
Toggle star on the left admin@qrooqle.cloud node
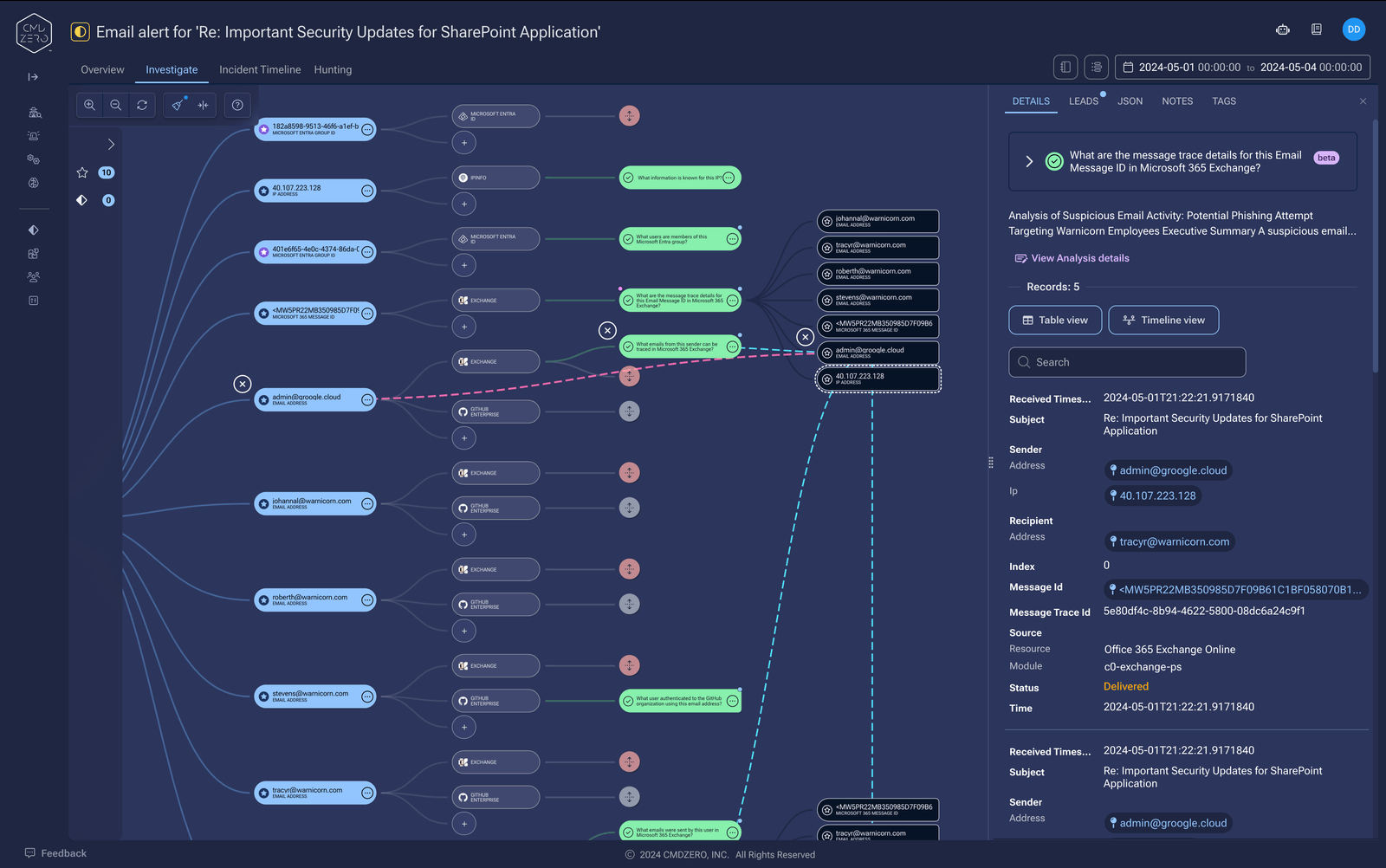[x=264, y=400]
